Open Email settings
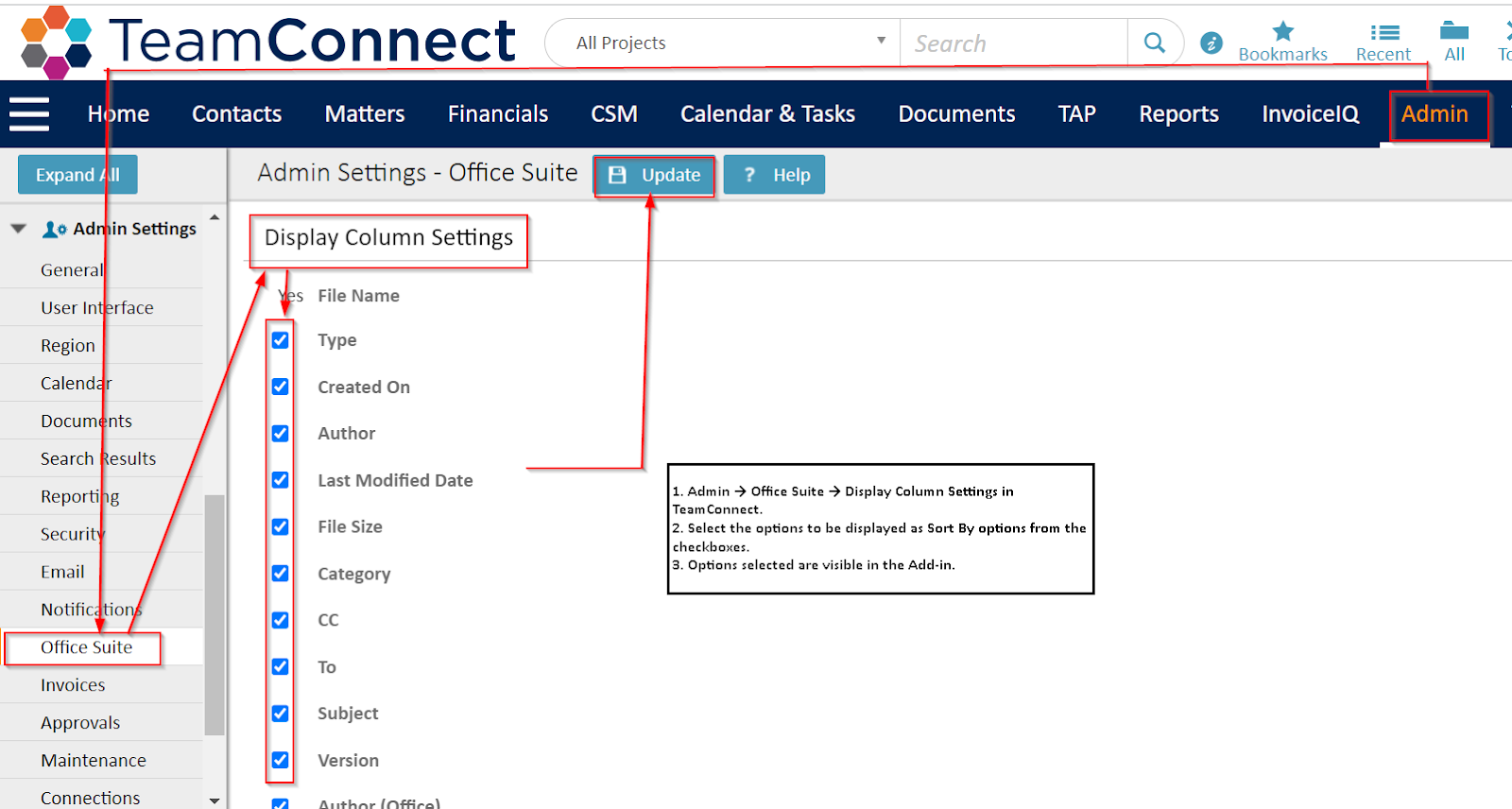The width and height of the screenshot is (1512, 809). click(62, 573)
